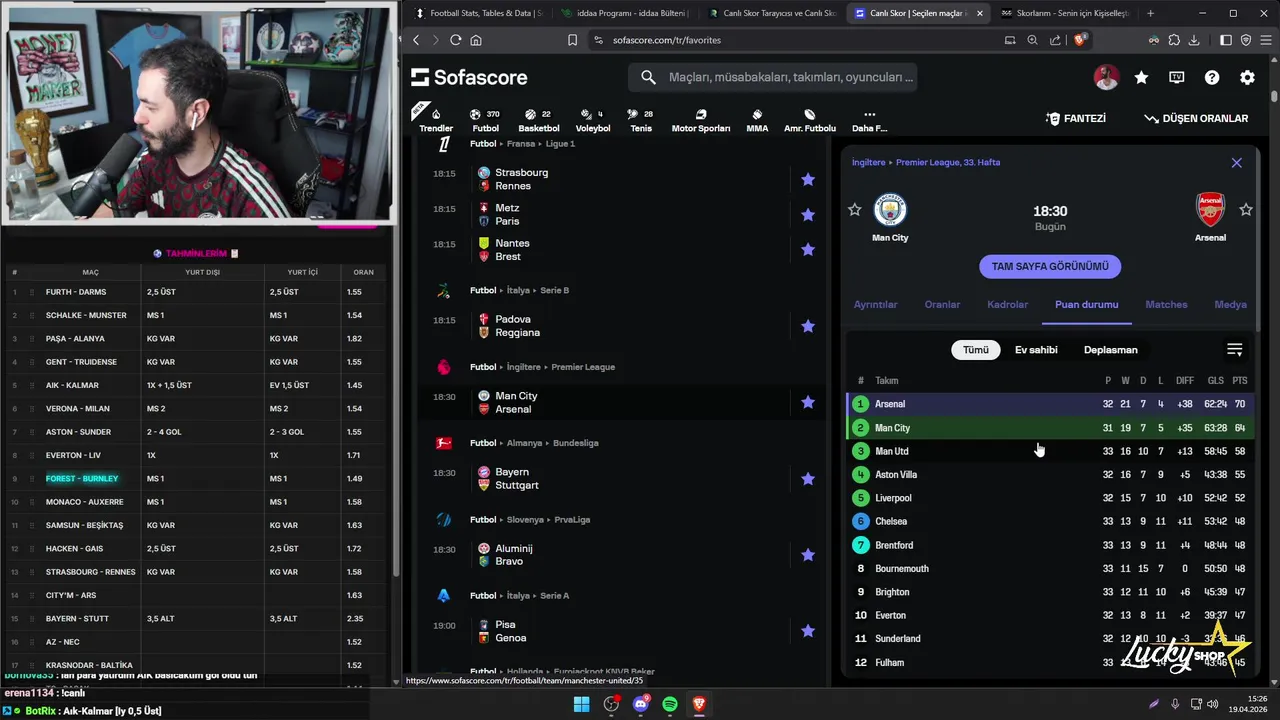Screen dimensions: 1280x720
Task: Switch to the Ayrıntılar tab
Action: pos(875,304)
